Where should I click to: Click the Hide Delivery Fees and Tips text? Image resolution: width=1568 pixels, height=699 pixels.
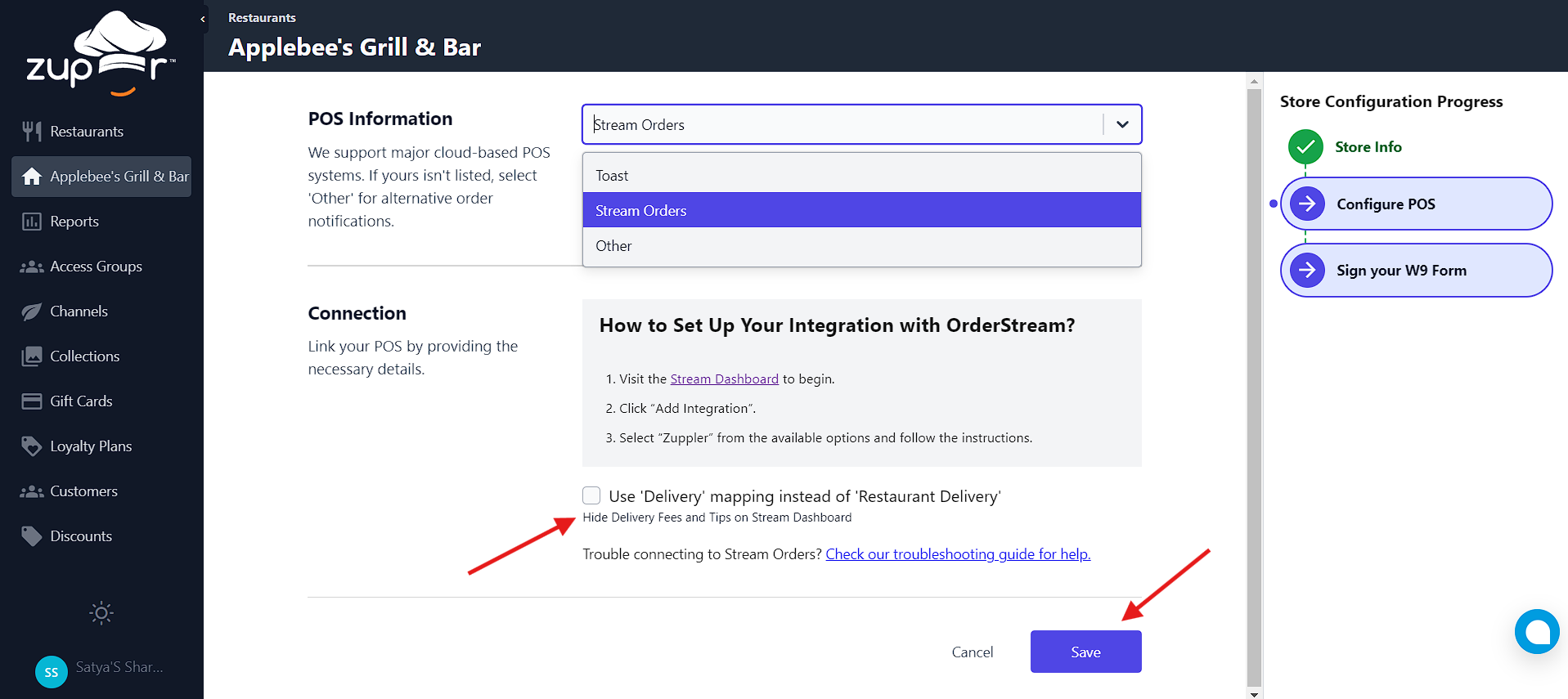pos(717,518)
